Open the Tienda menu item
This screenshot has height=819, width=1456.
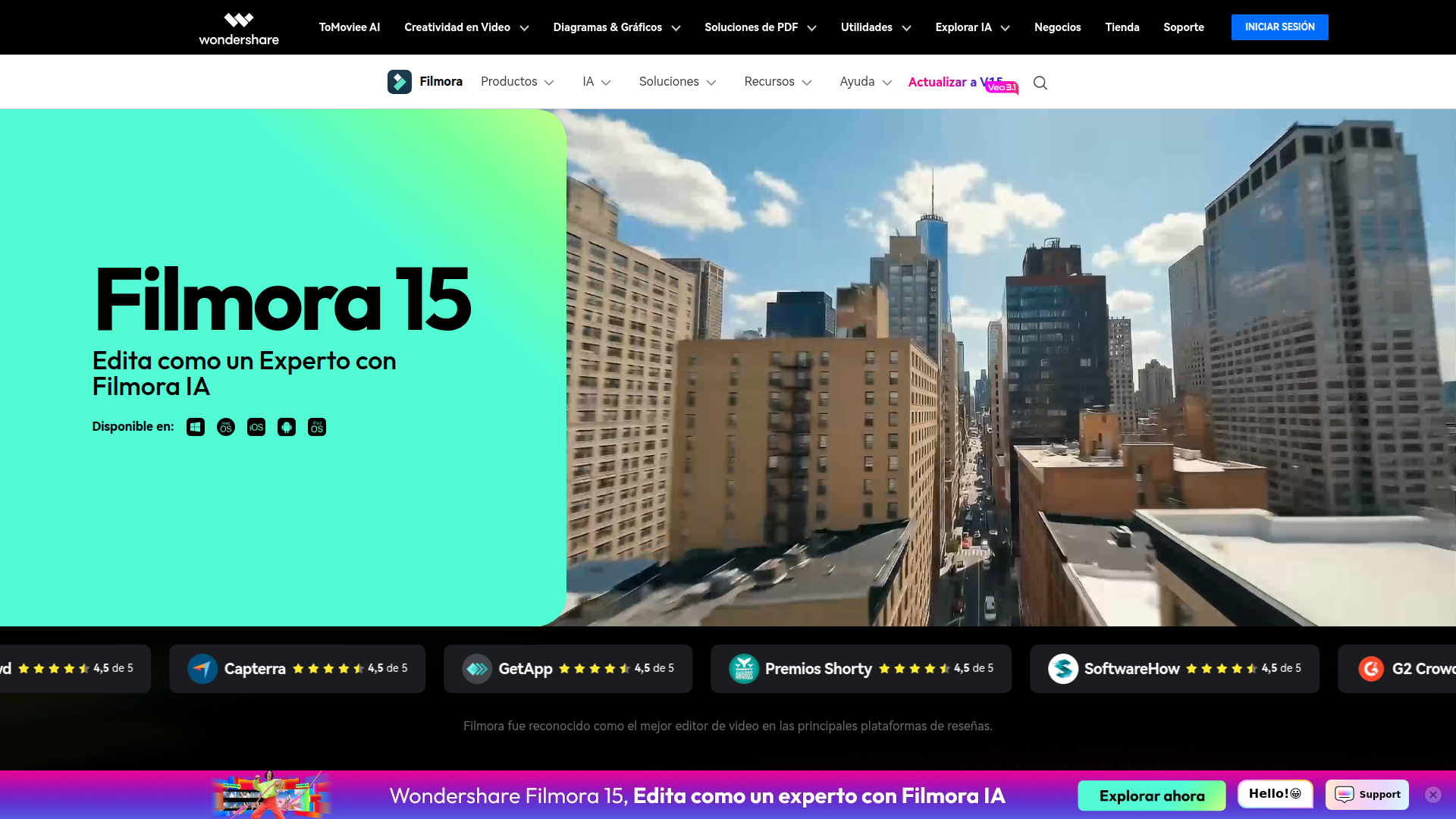point(1122,27)
